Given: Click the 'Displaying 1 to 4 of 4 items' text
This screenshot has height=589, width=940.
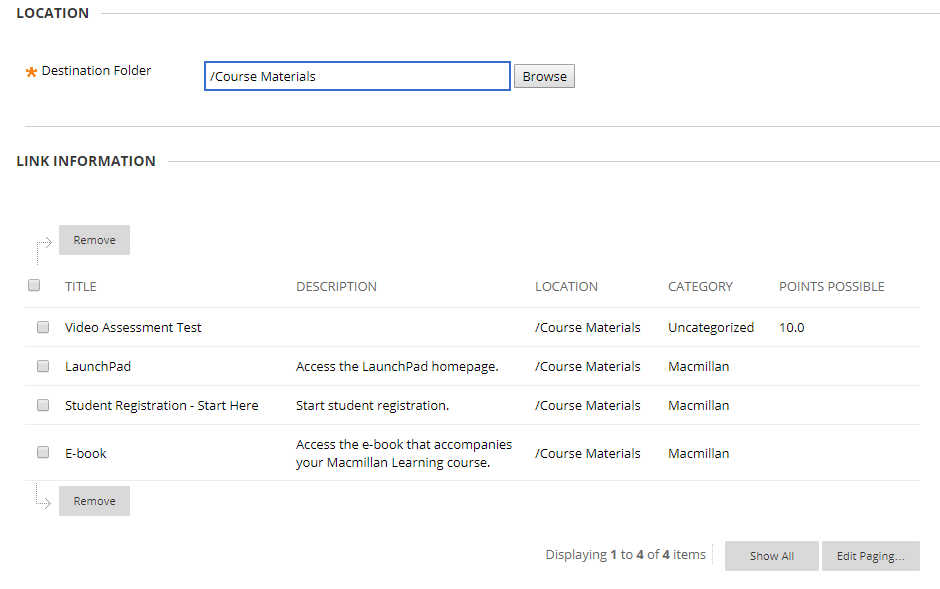Looking at the screenshot, I should (626, 555).
